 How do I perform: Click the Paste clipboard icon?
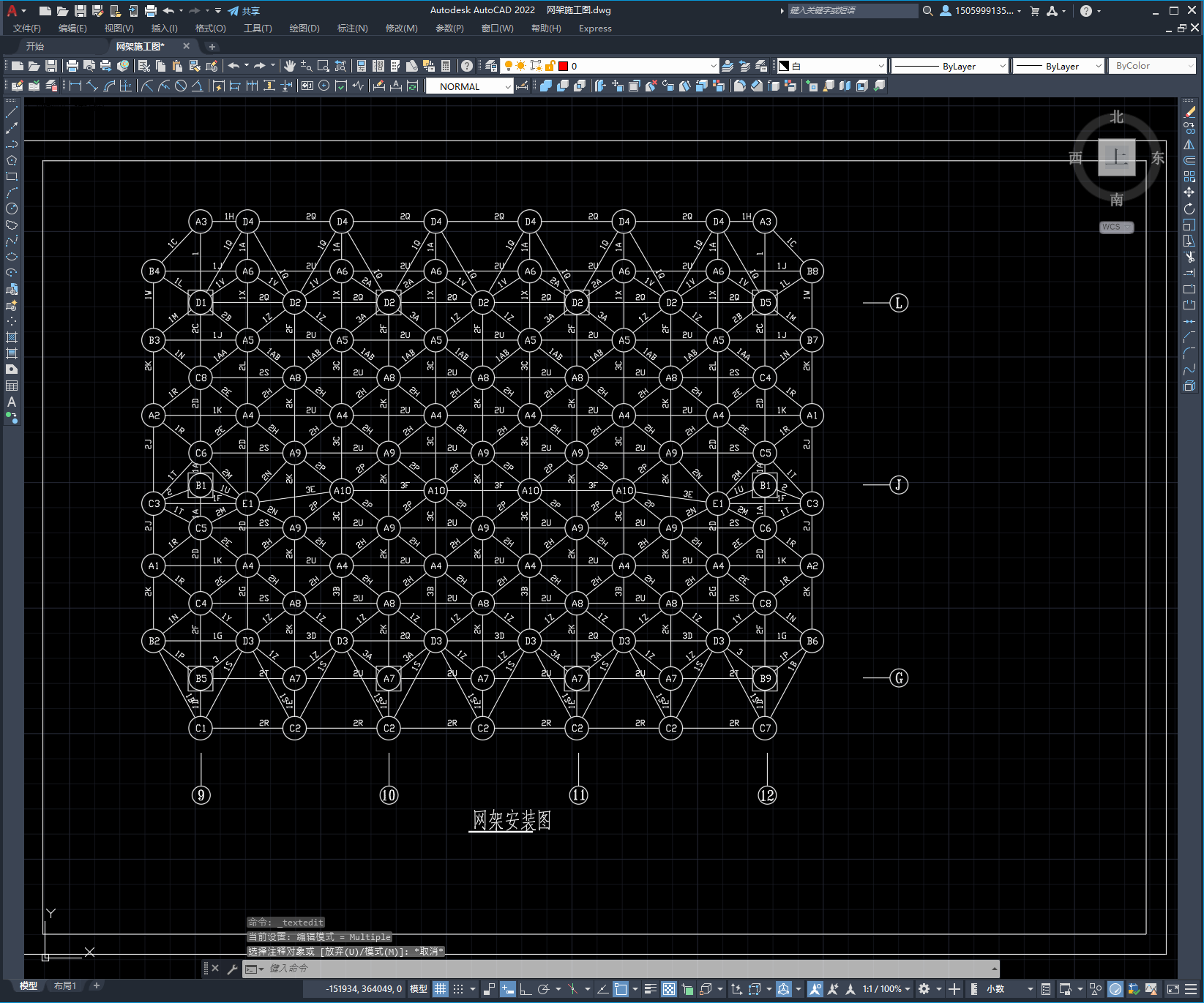(177, 66)
